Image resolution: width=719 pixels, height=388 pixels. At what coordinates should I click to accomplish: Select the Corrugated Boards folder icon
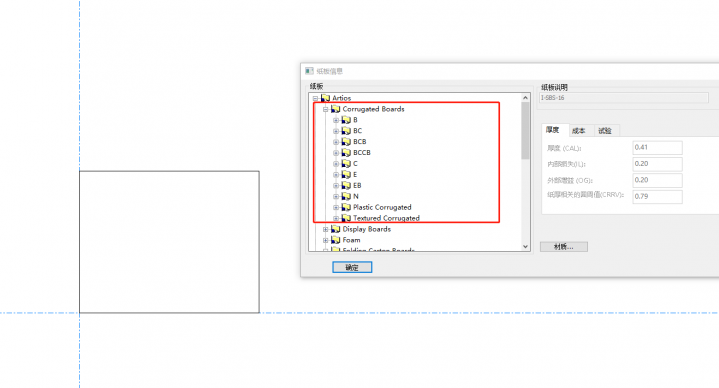pos(336,109)
